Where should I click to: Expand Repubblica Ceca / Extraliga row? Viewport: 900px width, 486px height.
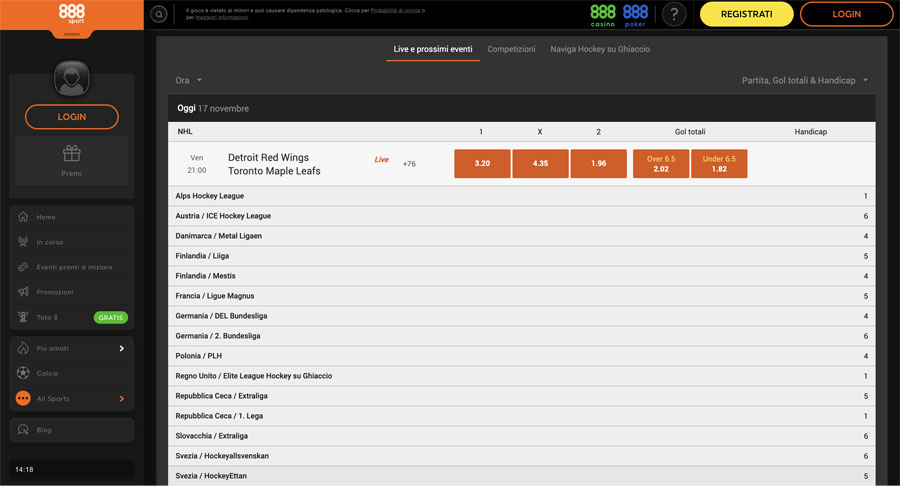tap(521, 396)
